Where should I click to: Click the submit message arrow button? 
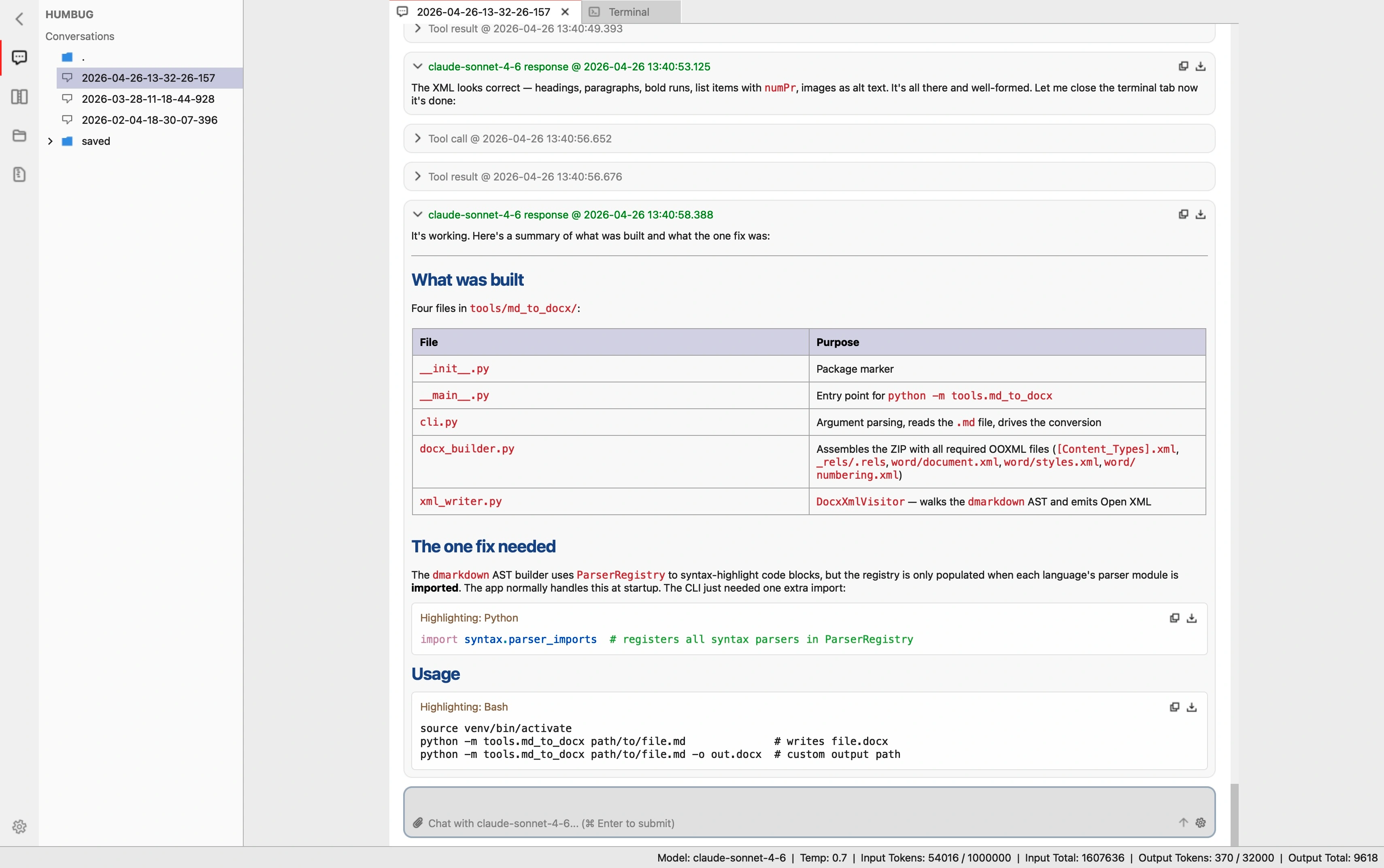pyautogui.click(x=1183, y=823)
